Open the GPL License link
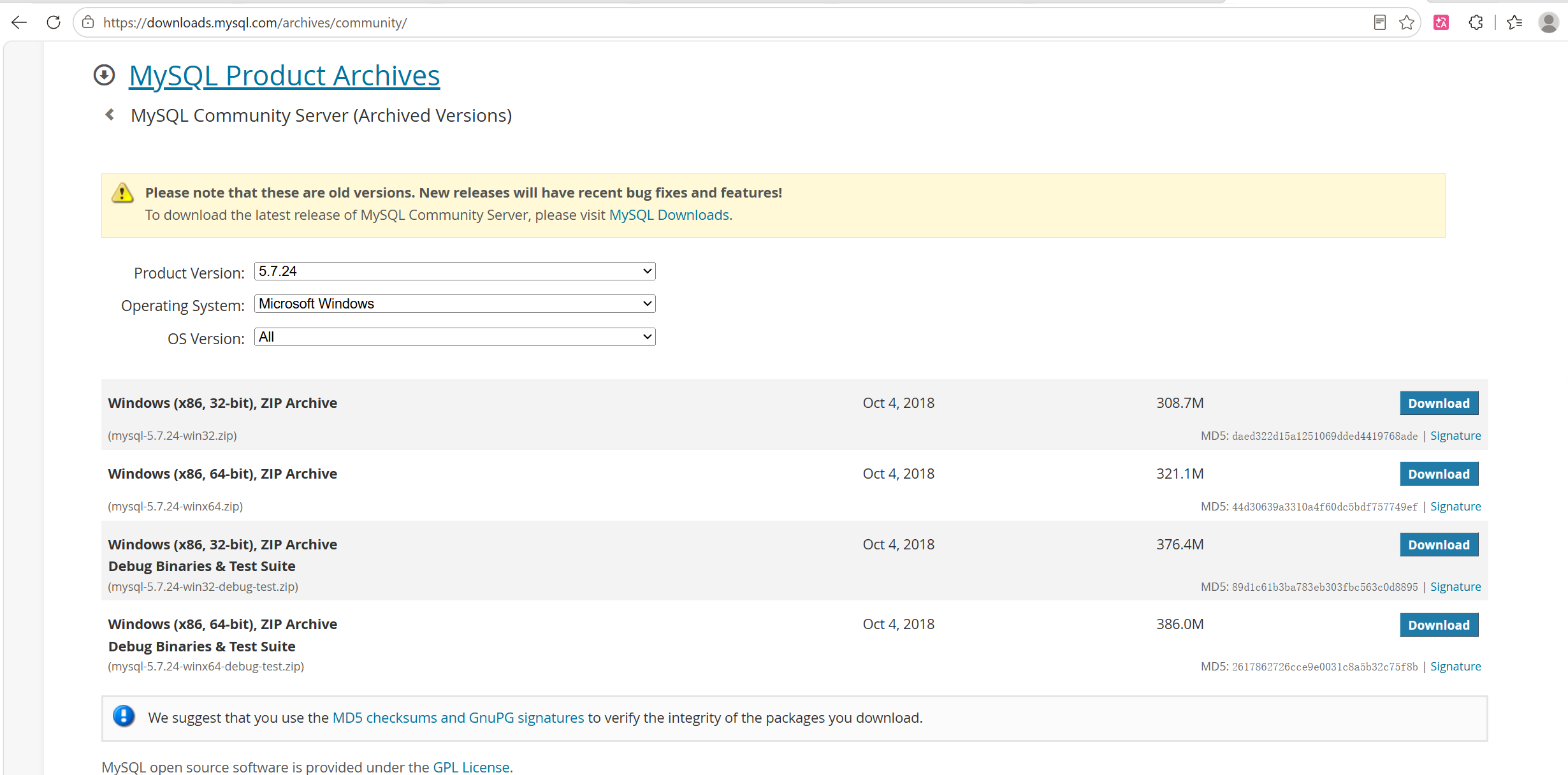This screenshot has width=1568, height=775. point(472,767)
